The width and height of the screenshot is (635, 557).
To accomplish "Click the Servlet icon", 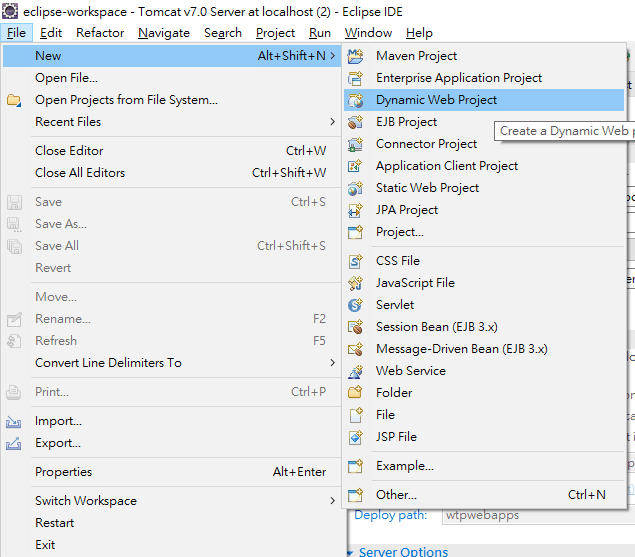I will pyautogui.click(x=356, y=305).
